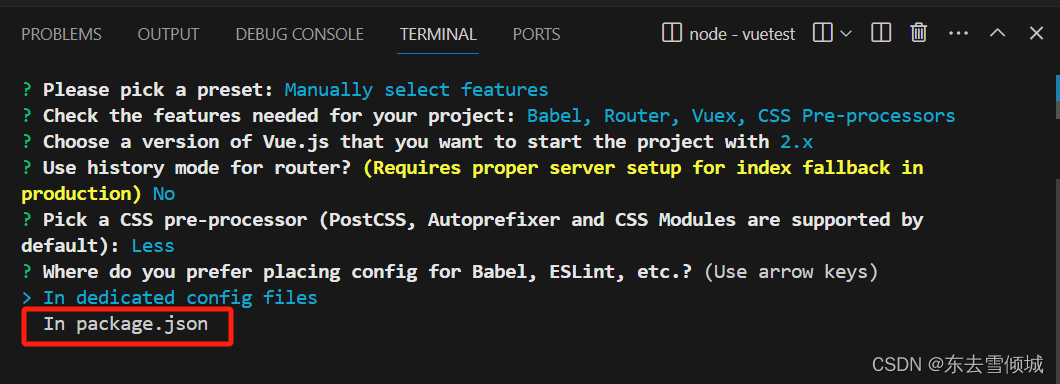Expand the launch profile dropdown chevron
This screenshot has height=384, width=1060.
[x=846, y=32]
